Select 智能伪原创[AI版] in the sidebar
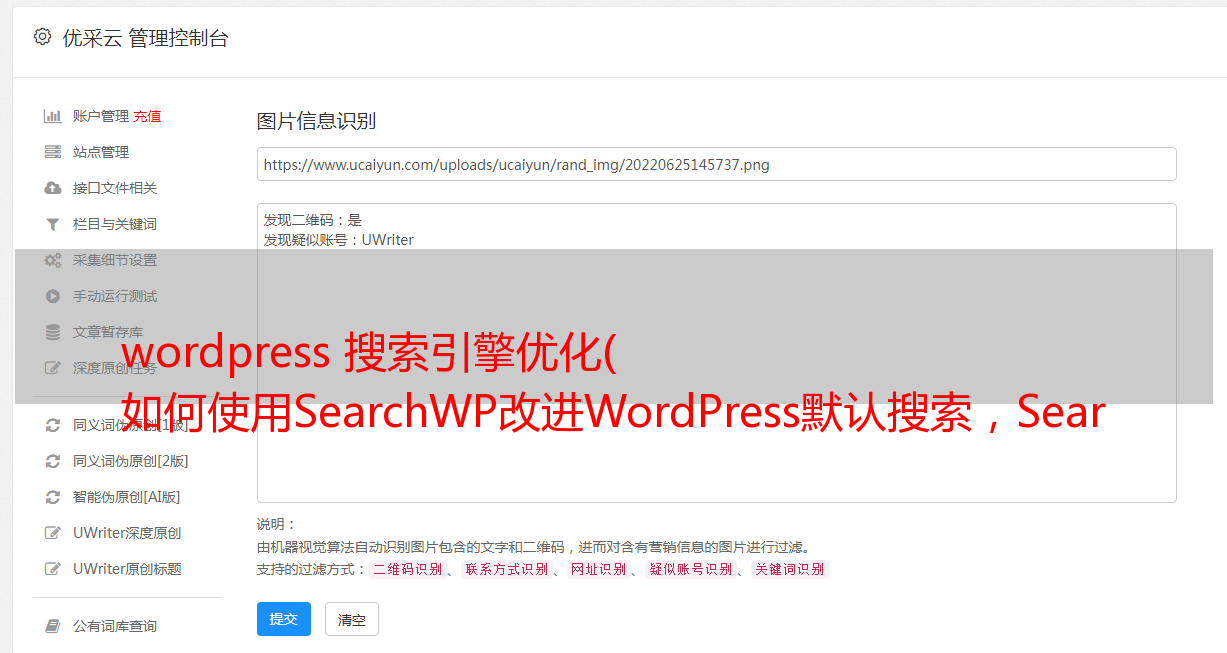Viewport: 1227px width, 653px height. pyautogui.click(x=127, y=497)
